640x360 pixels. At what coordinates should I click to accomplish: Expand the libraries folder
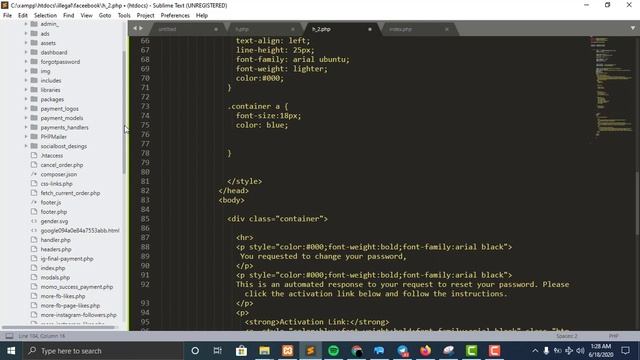(x=26, y=90)
